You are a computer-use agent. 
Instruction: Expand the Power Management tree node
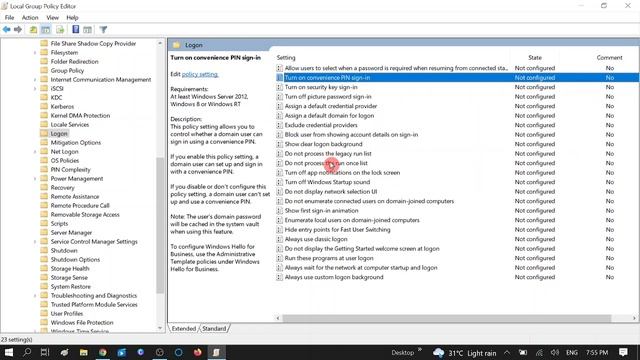35,179
